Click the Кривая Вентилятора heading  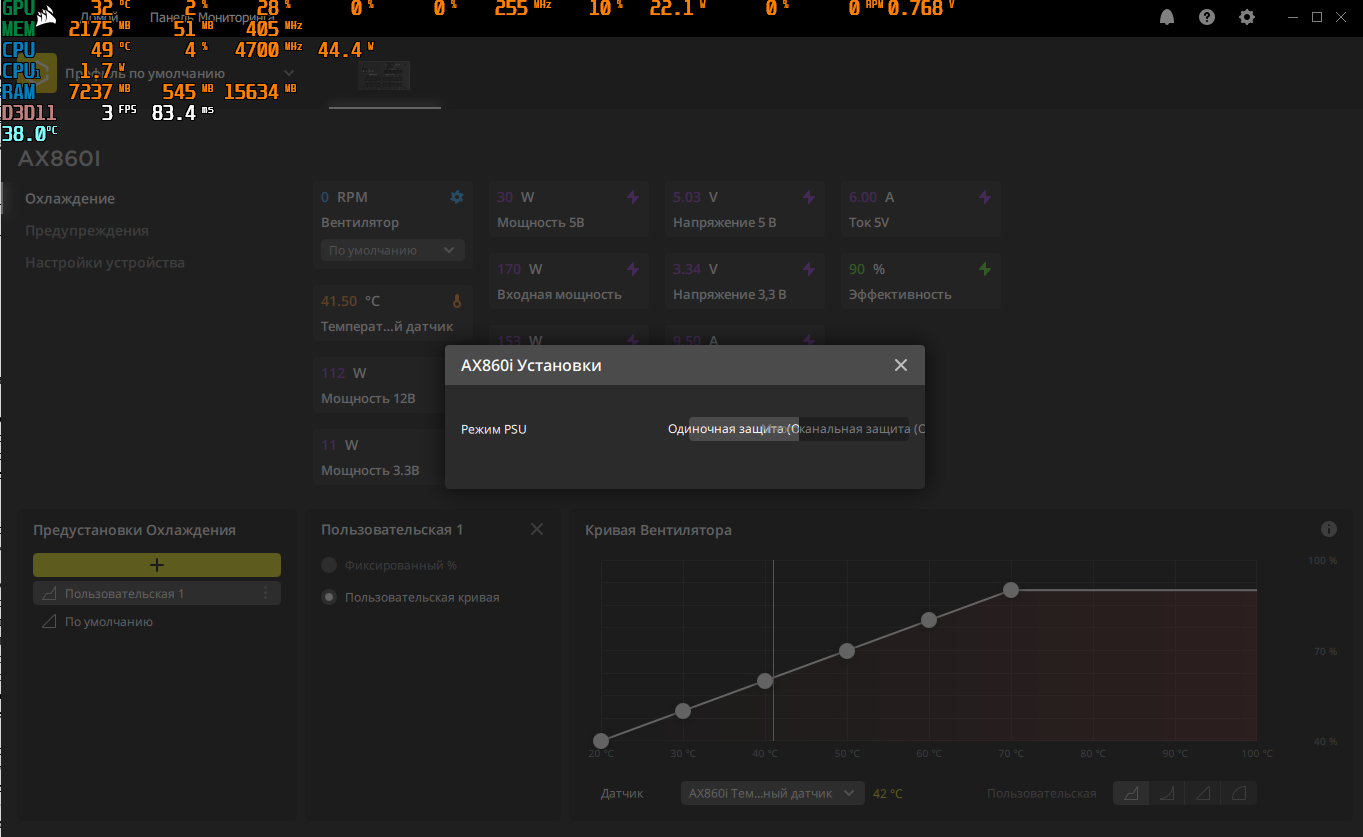click(658, 530)
